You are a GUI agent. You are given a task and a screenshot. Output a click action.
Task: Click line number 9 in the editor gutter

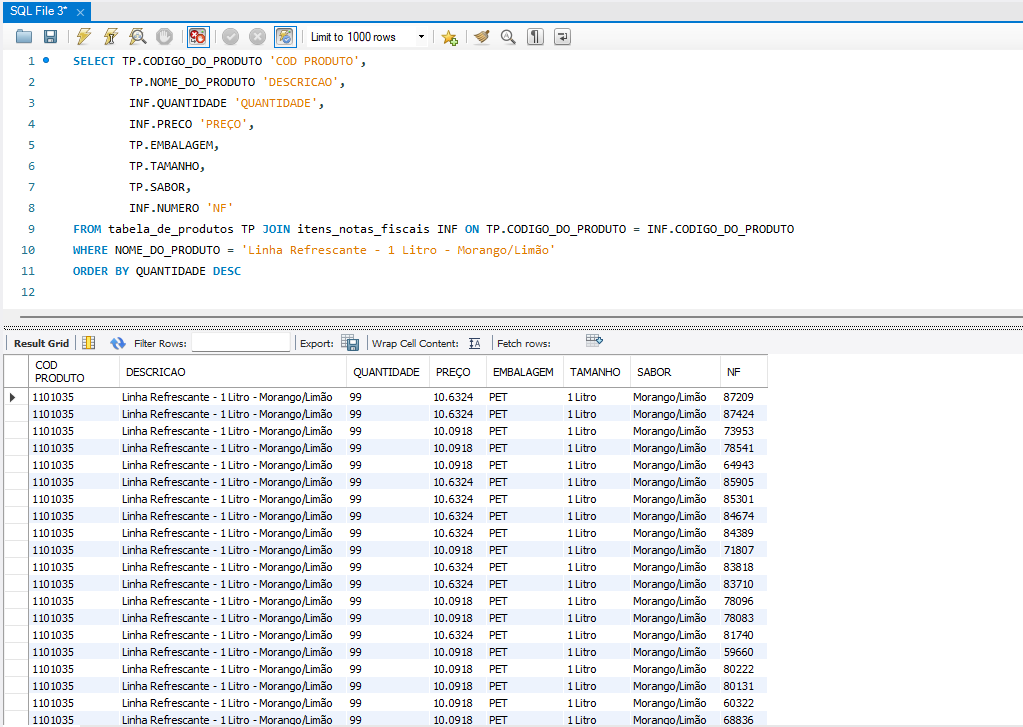[x=31, y=229]
